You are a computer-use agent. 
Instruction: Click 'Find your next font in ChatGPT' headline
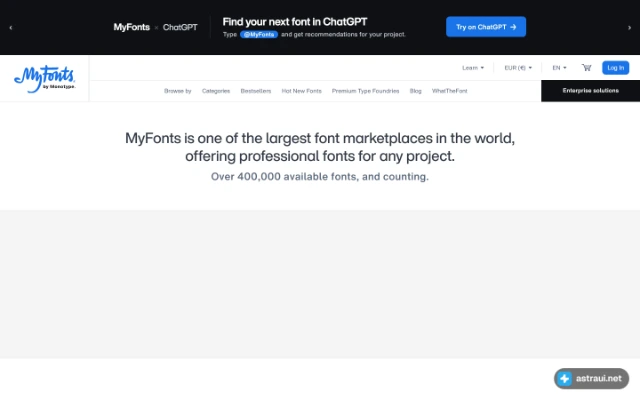pos(295,22)
